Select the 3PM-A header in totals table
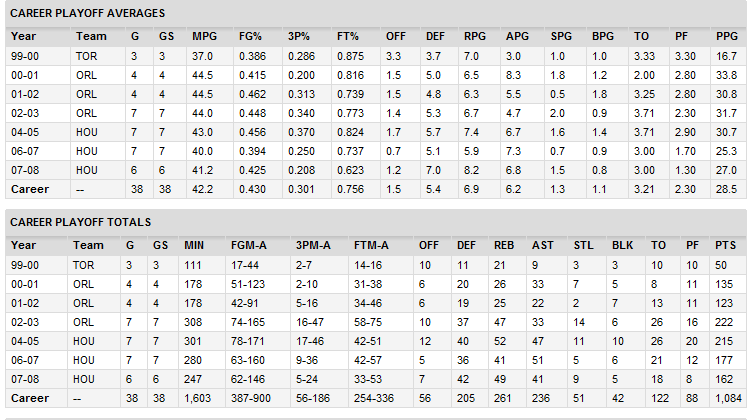 coord(313,246)
